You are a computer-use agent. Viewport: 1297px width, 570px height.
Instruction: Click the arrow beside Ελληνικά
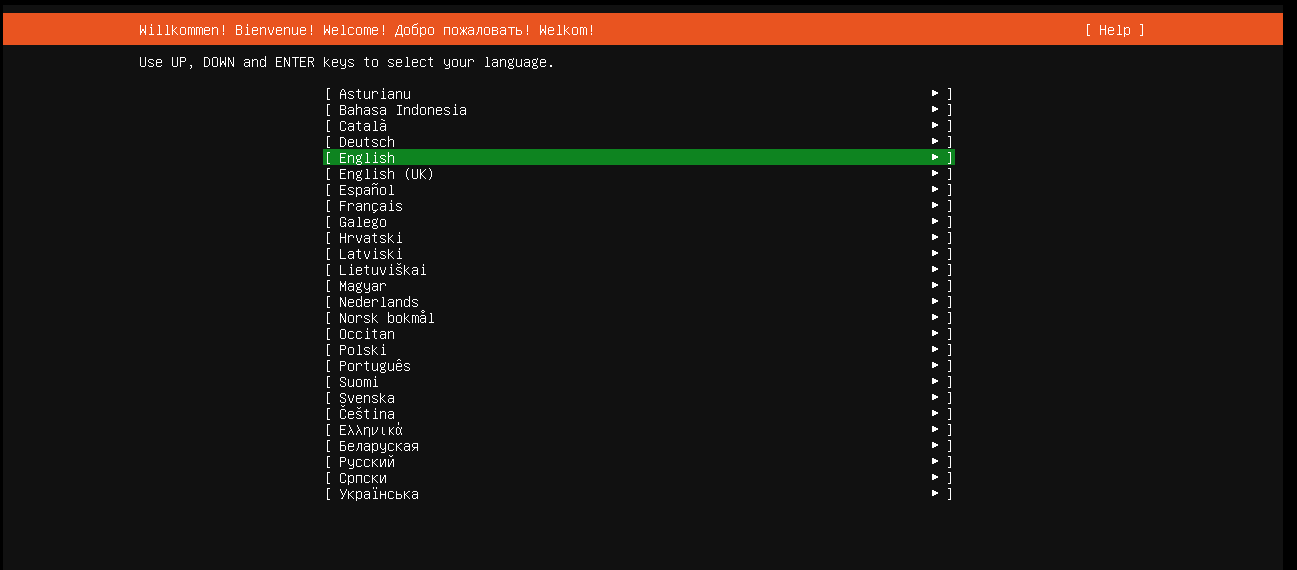tap(935, 430)
